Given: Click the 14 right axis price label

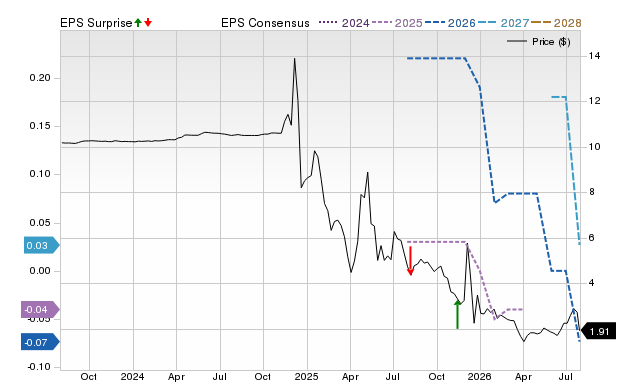Looking at the screenshot, I should (594, 56).
